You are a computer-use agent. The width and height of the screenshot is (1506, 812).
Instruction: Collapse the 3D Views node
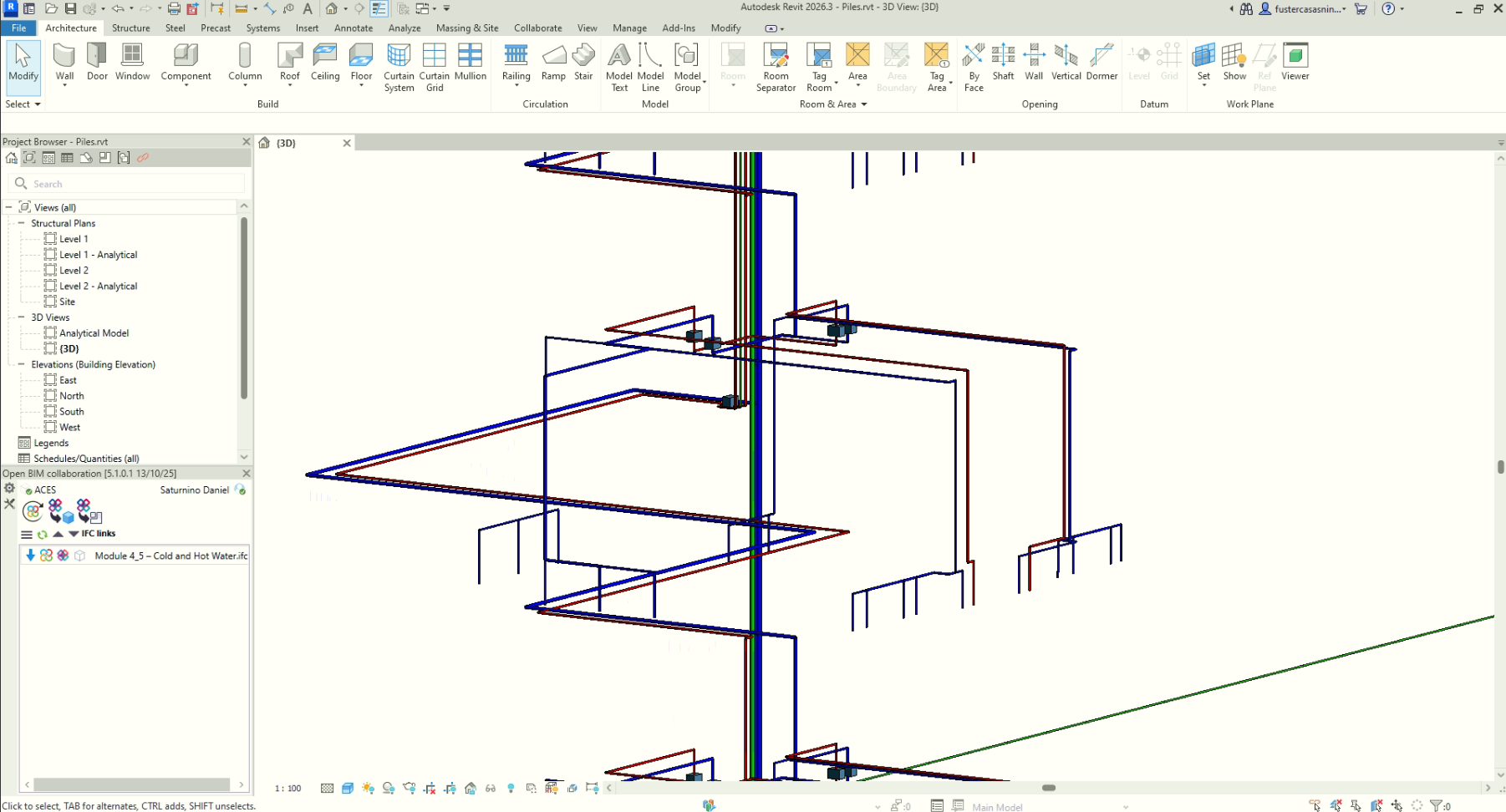tap(21, 317)
